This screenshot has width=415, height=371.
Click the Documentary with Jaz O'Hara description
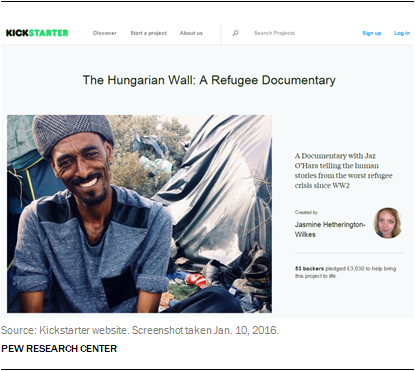point(343,170)
